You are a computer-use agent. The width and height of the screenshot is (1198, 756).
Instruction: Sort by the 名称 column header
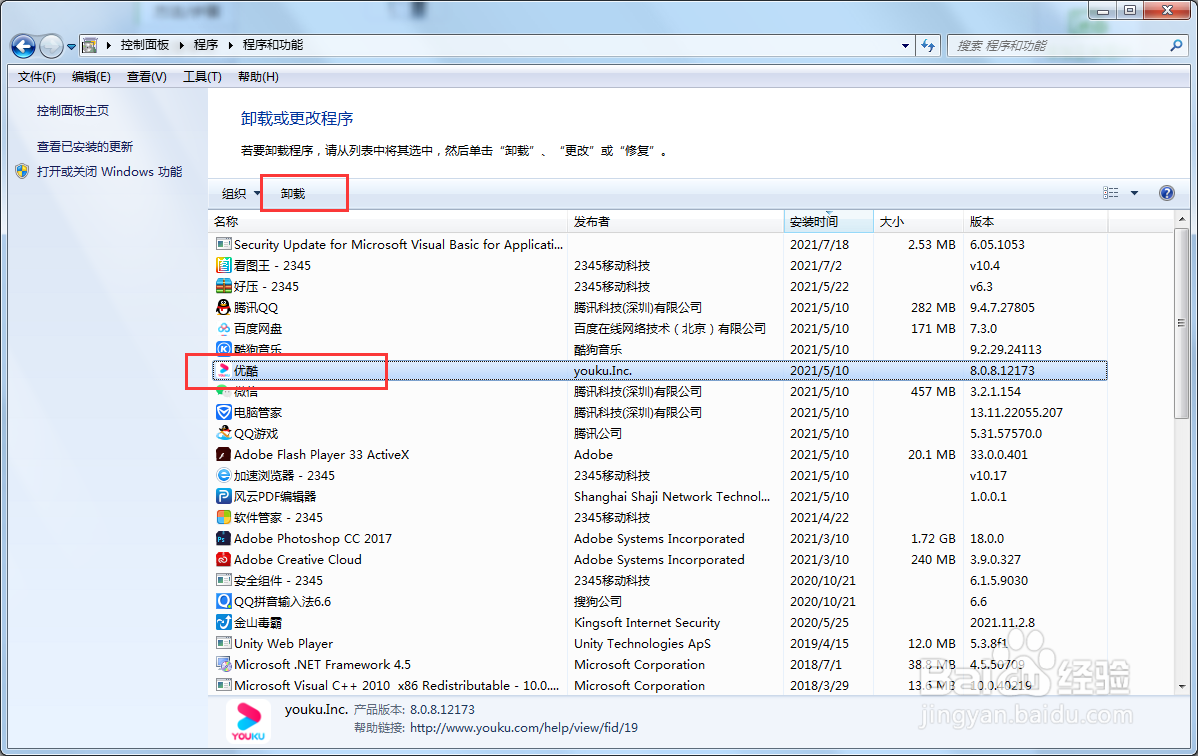(x=388, y=222)
